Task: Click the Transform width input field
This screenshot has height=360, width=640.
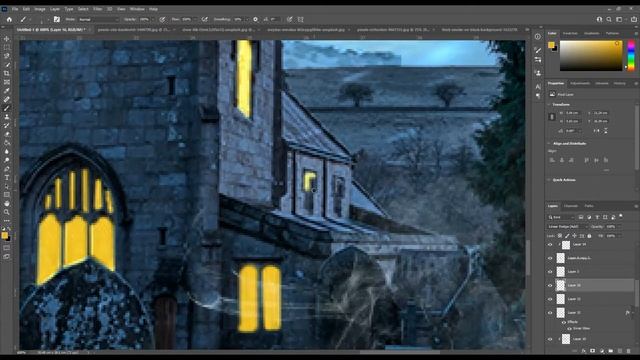Action: [573, 113]
